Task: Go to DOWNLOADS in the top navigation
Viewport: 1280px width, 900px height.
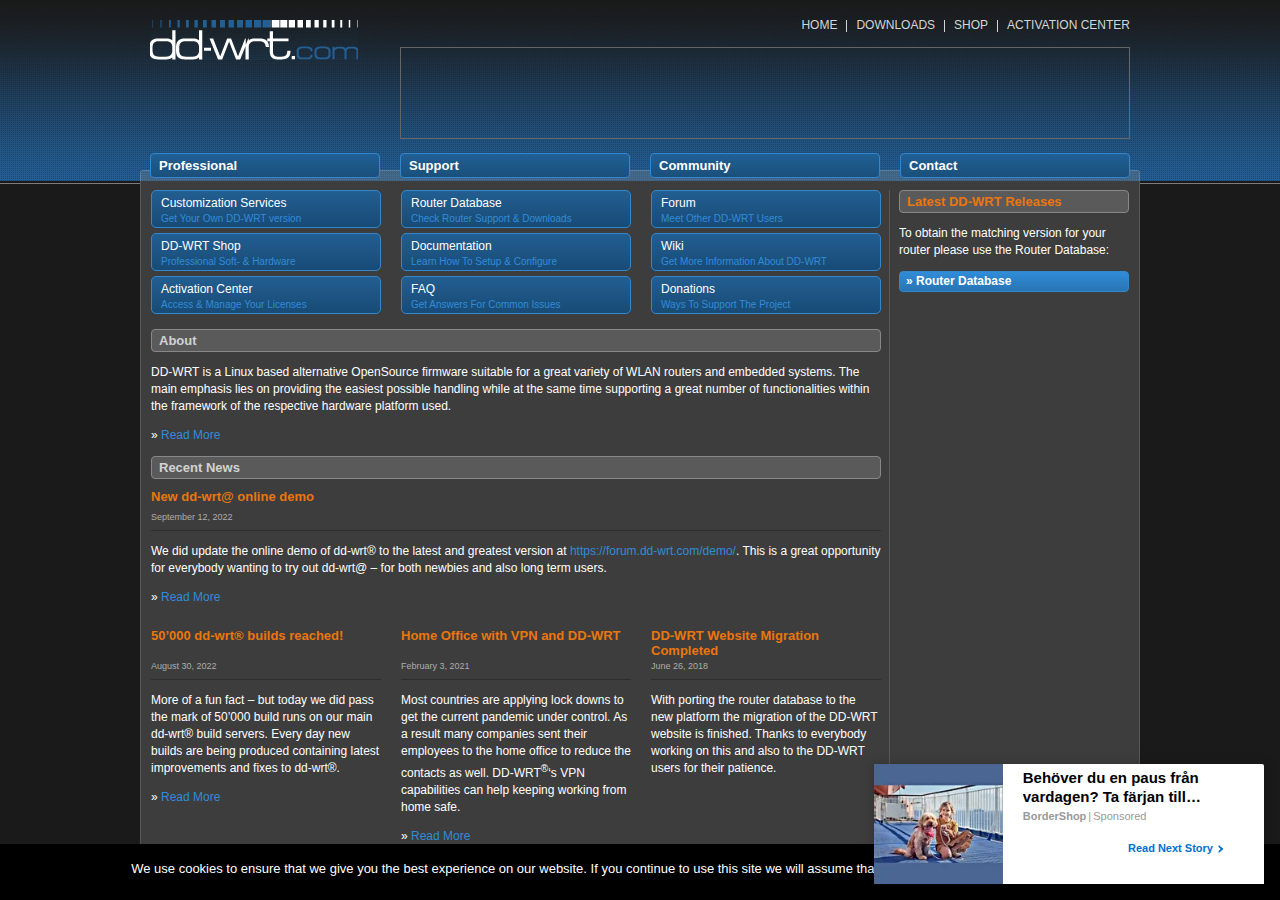Action: click(895, 25)
